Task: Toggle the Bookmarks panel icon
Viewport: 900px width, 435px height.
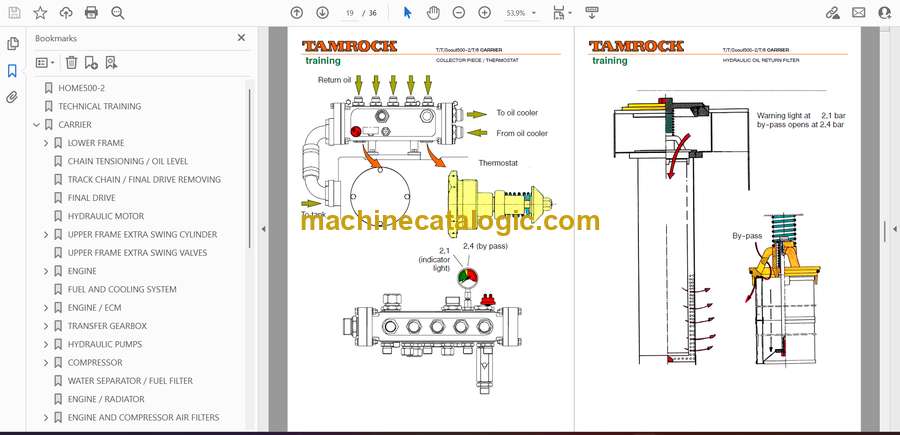Action: 12,71
